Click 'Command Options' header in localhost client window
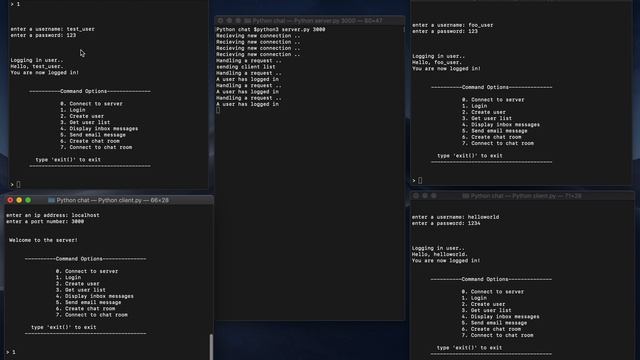 (x=80, y=259)
